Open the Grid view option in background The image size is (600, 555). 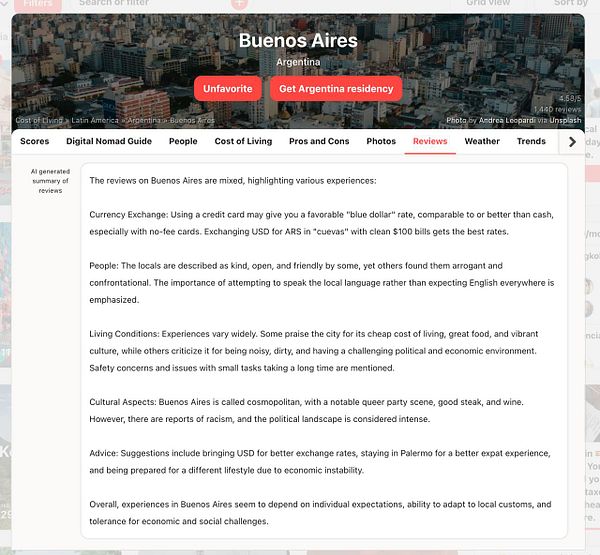pyautogui.click(x=488, y=3)
